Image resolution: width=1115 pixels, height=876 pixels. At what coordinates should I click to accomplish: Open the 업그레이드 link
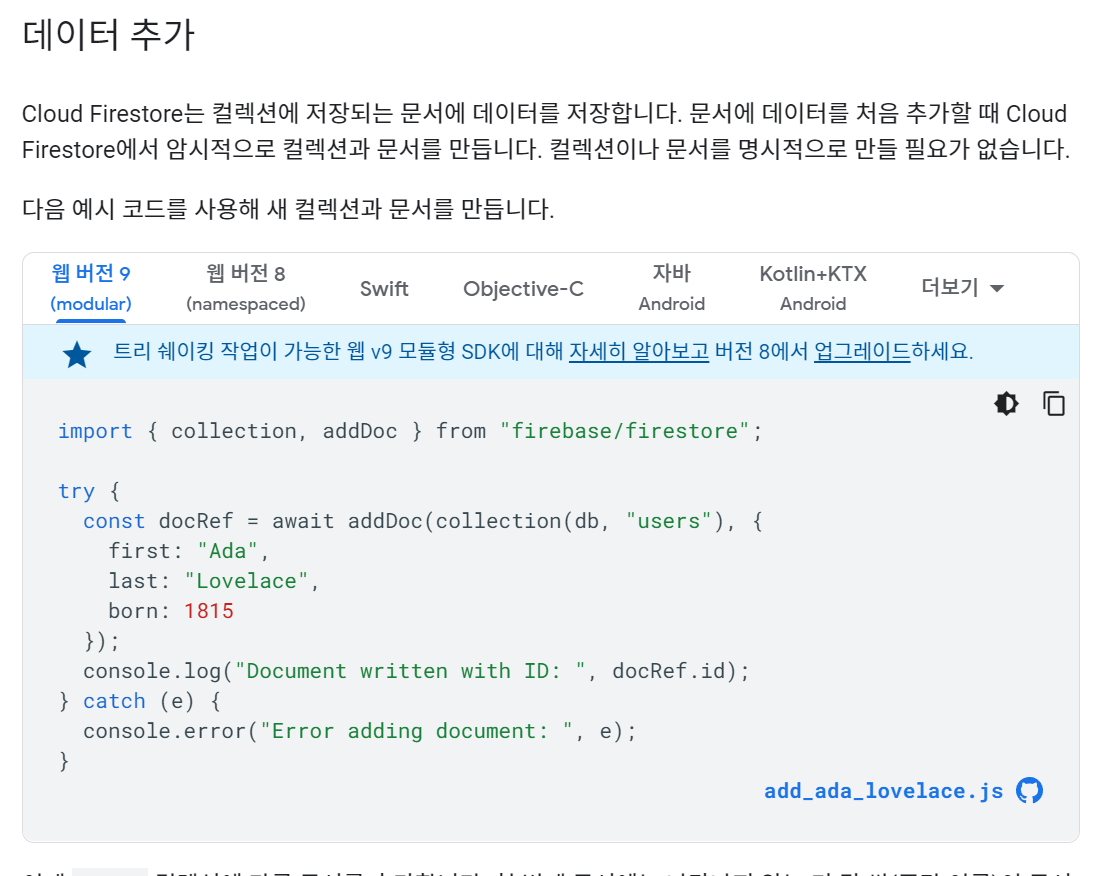coord(862,351)
